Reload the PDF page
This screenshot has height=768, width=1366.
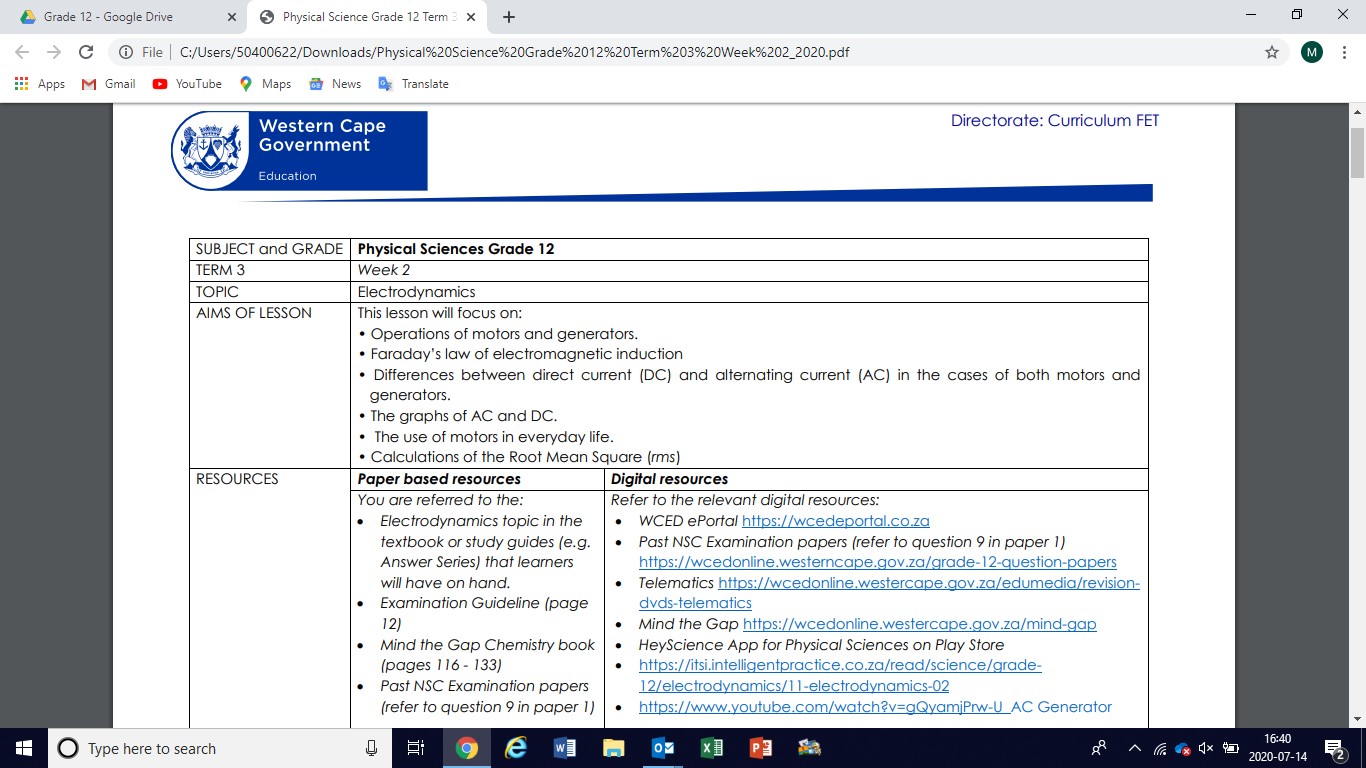click(86, 52)
